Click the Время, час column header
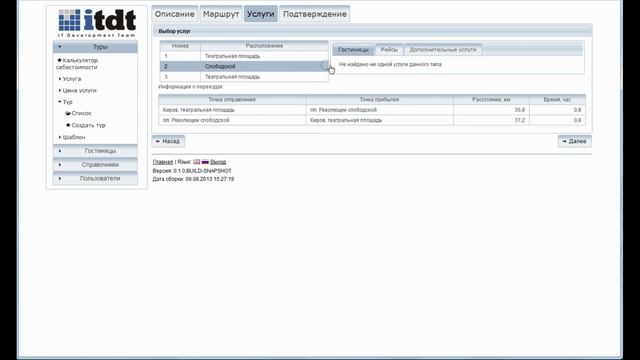The width and height of the screenshot is (640, 360). click(x=558, y=100)
